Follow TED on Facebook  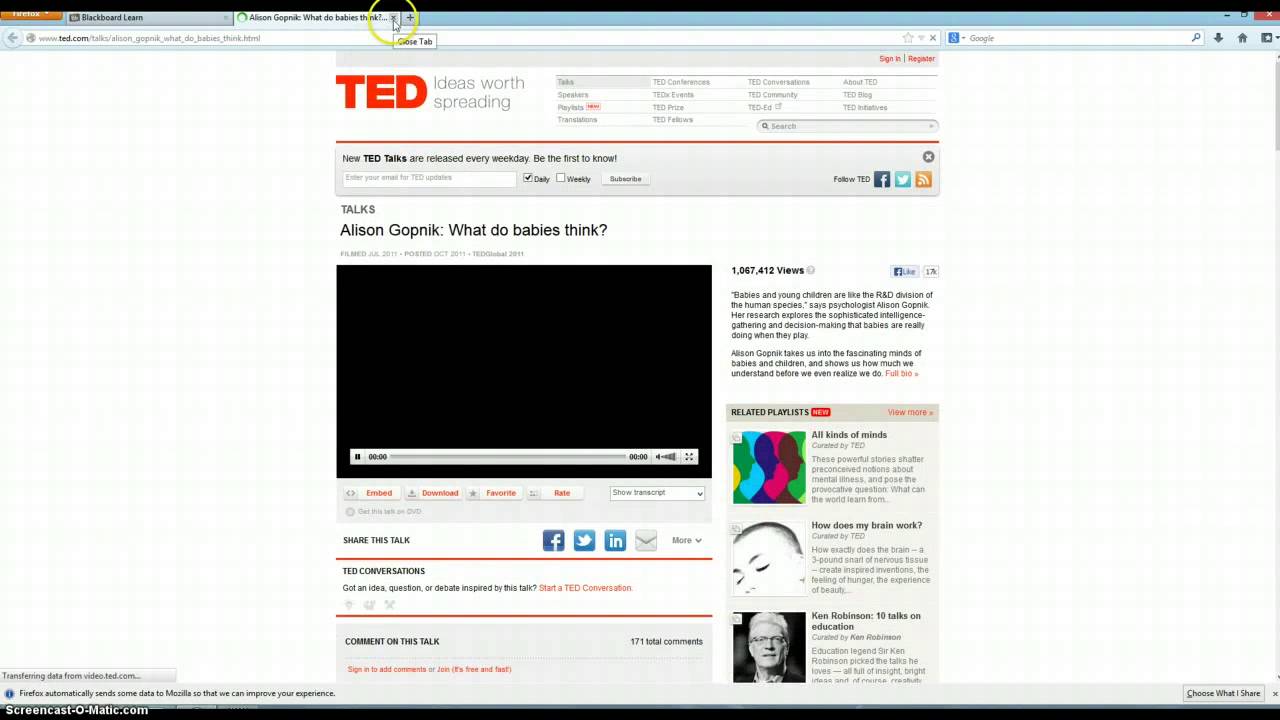click(x=882, y=179)
